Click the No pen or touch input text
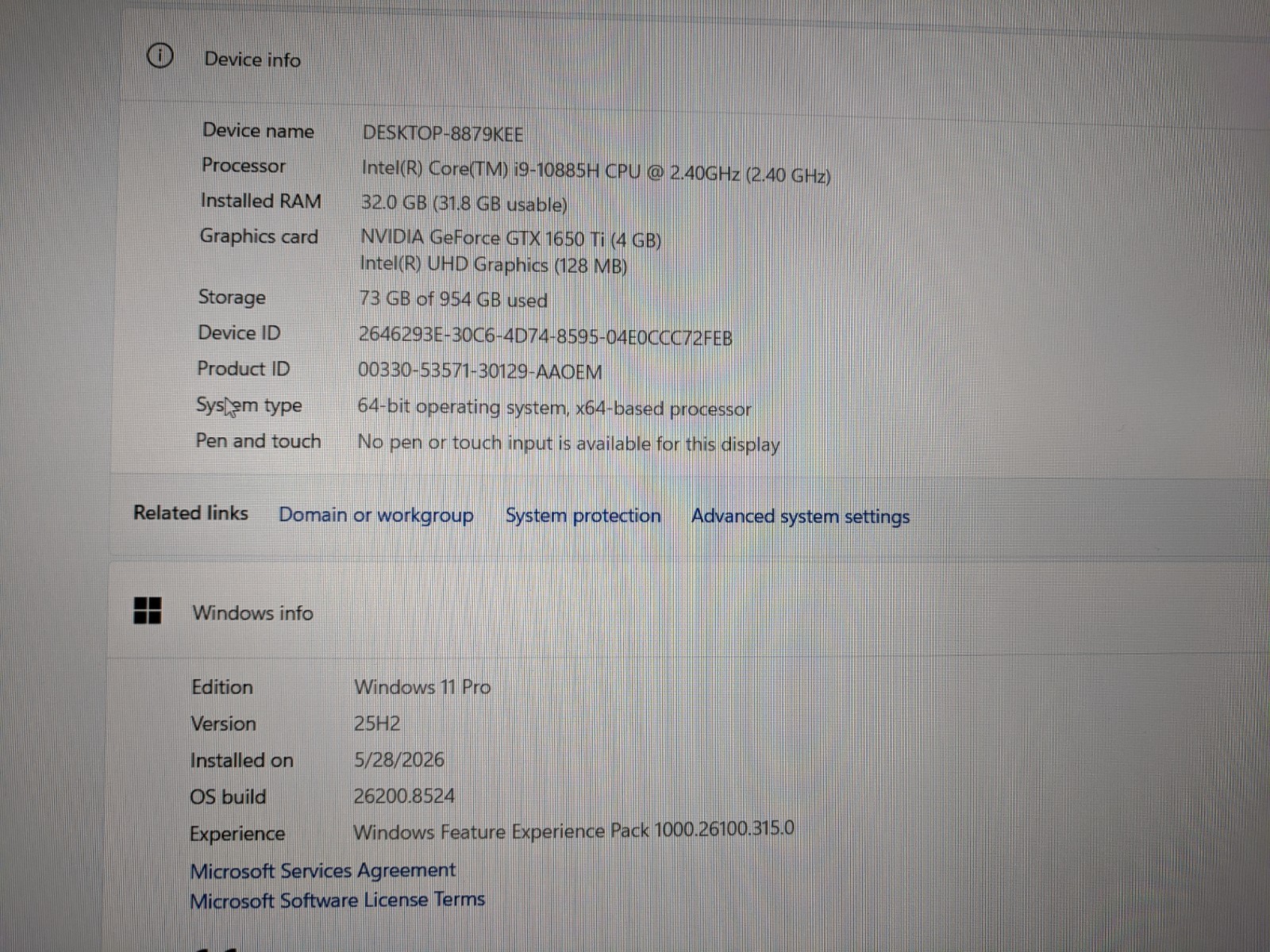Viewport: 1270px width, 952px height. pos(568,443)
